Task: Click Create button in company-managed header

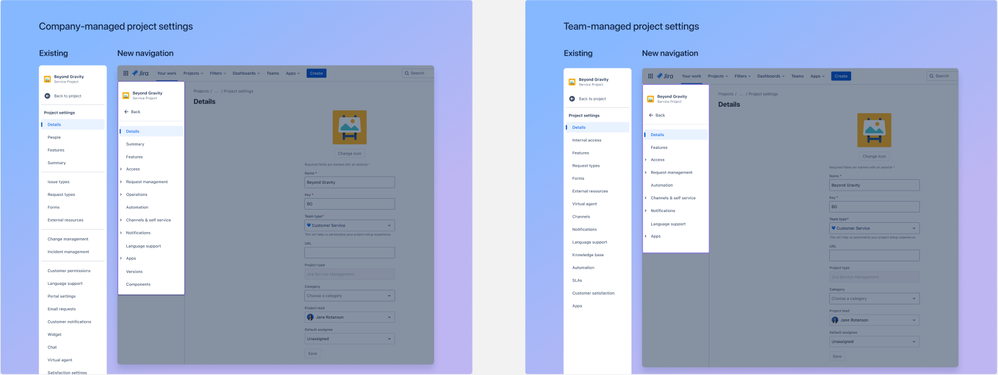Action: 316,73
